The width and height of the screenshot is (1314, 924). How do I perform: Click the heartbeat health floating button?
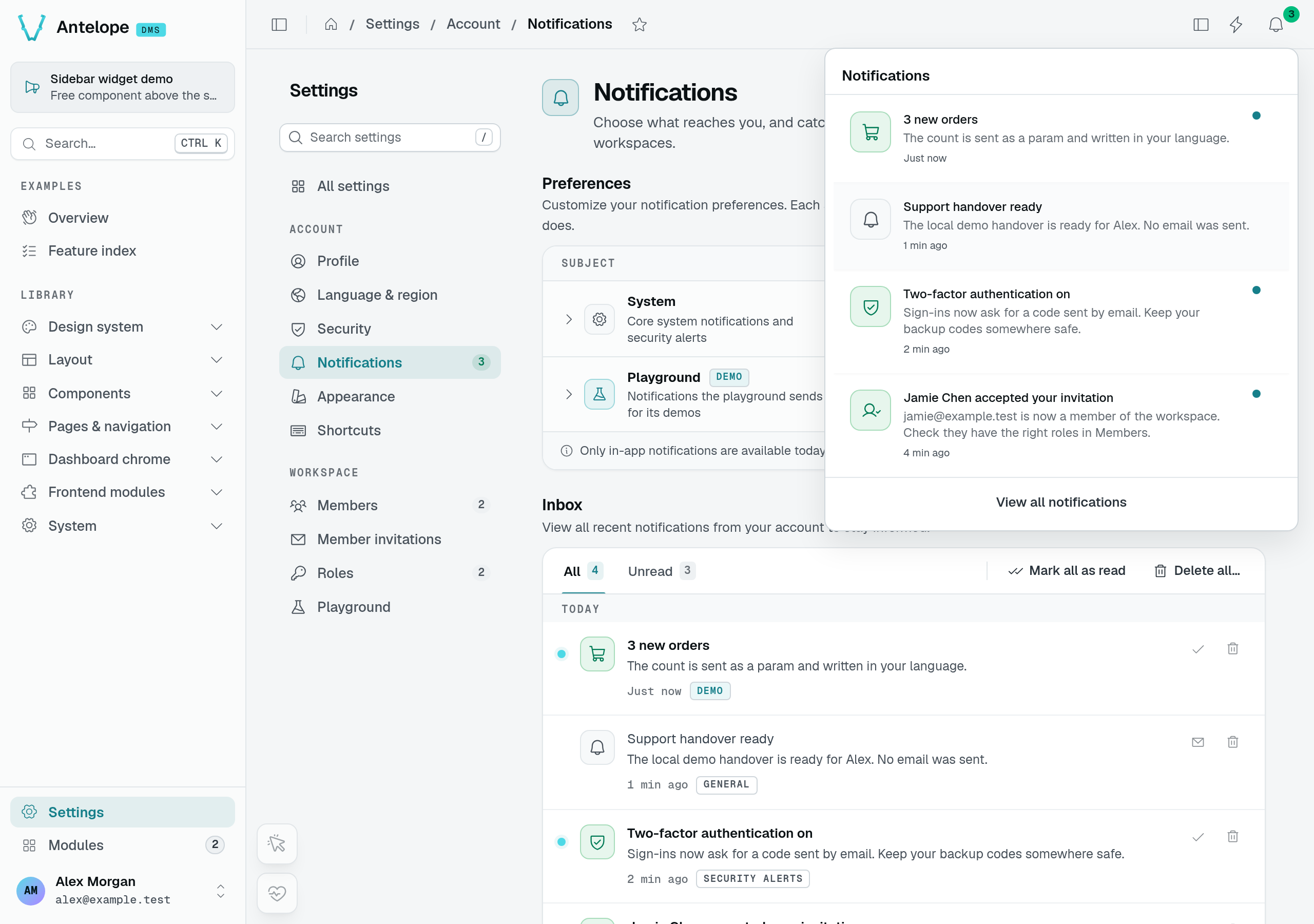tap(277, 893)
